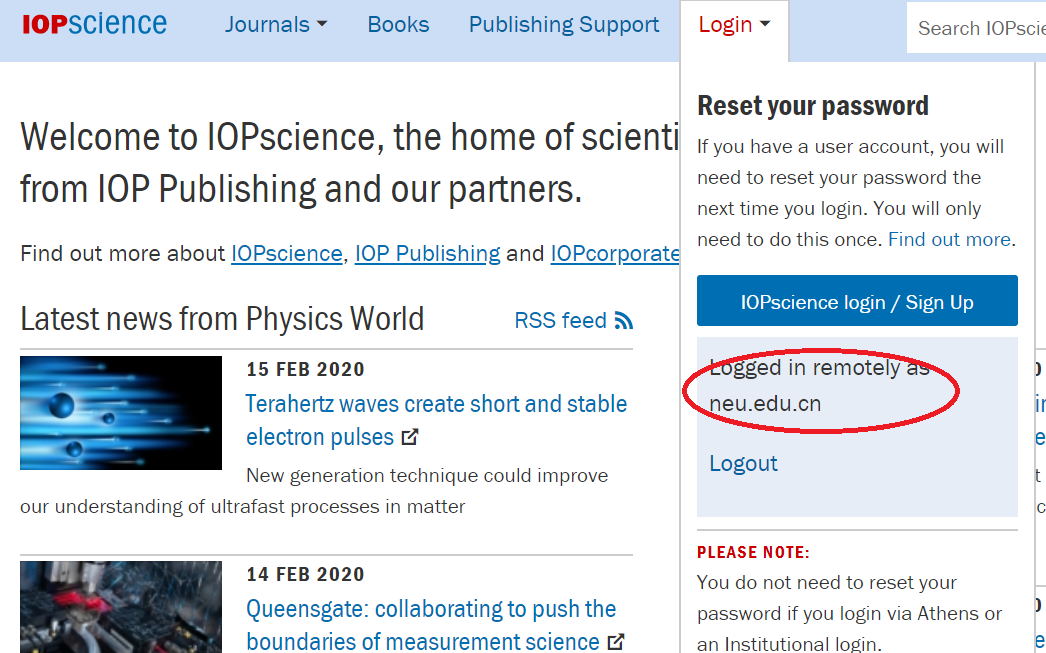Click the RSS feed icon
Image resolution: width=1046 pixels, height=653 pixels.
click(624, 321)
